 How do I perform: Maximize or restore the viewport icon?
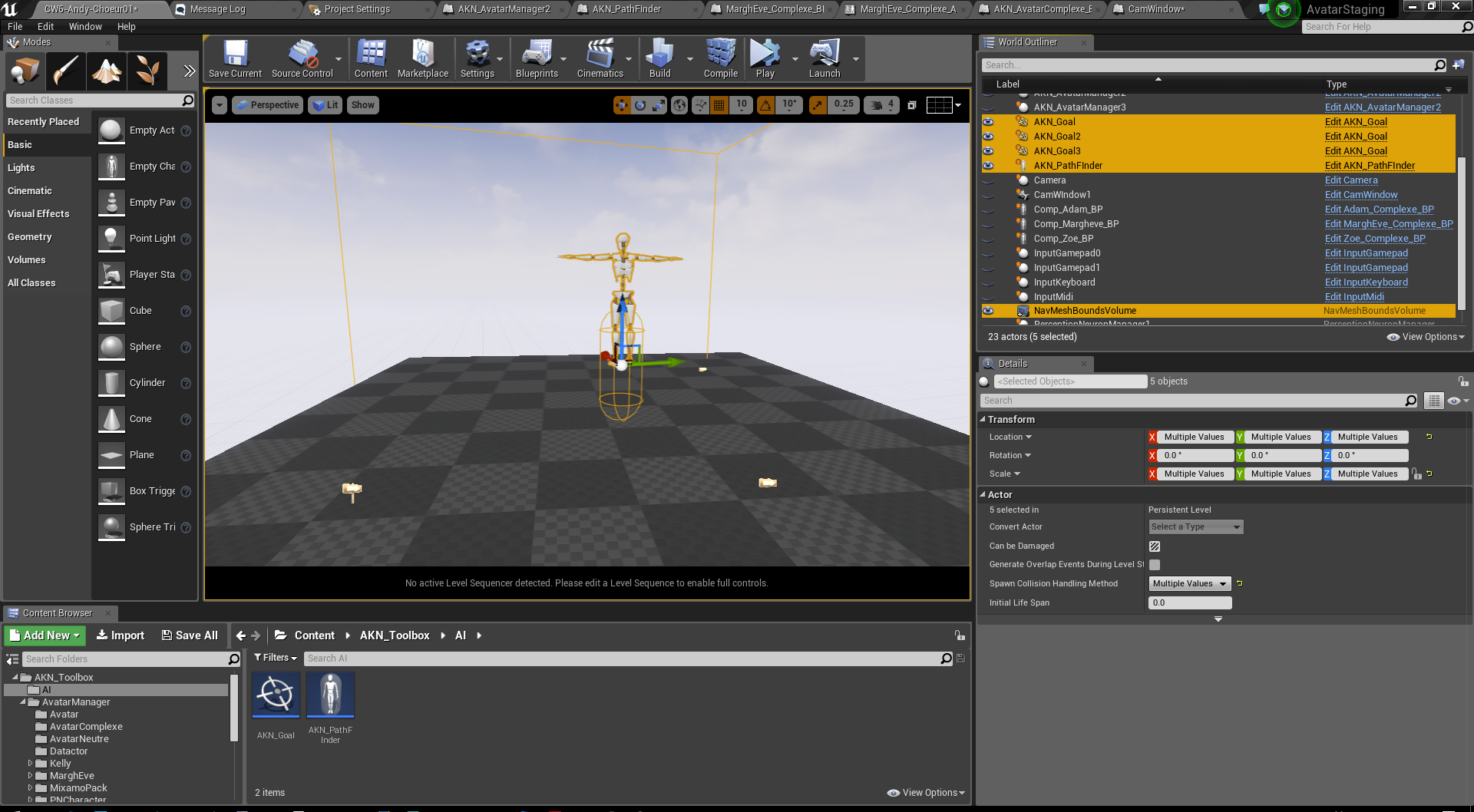click(912, 105)
